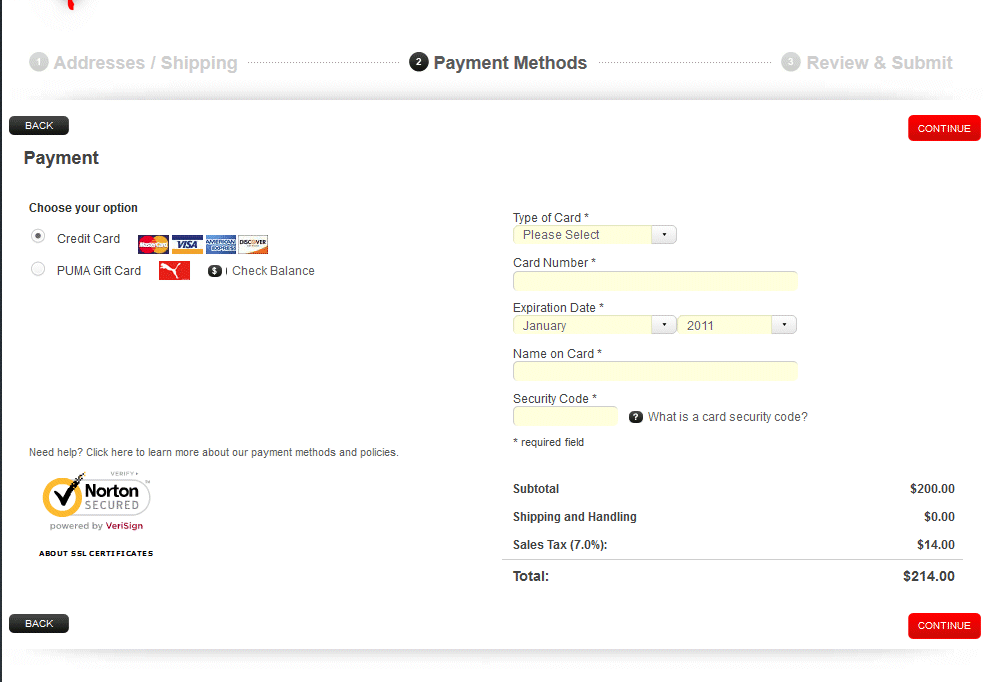Screen dimensions: 990x682
Task: Click the Discover card icon
Action: pyautogui.click(x=253, y=245)
